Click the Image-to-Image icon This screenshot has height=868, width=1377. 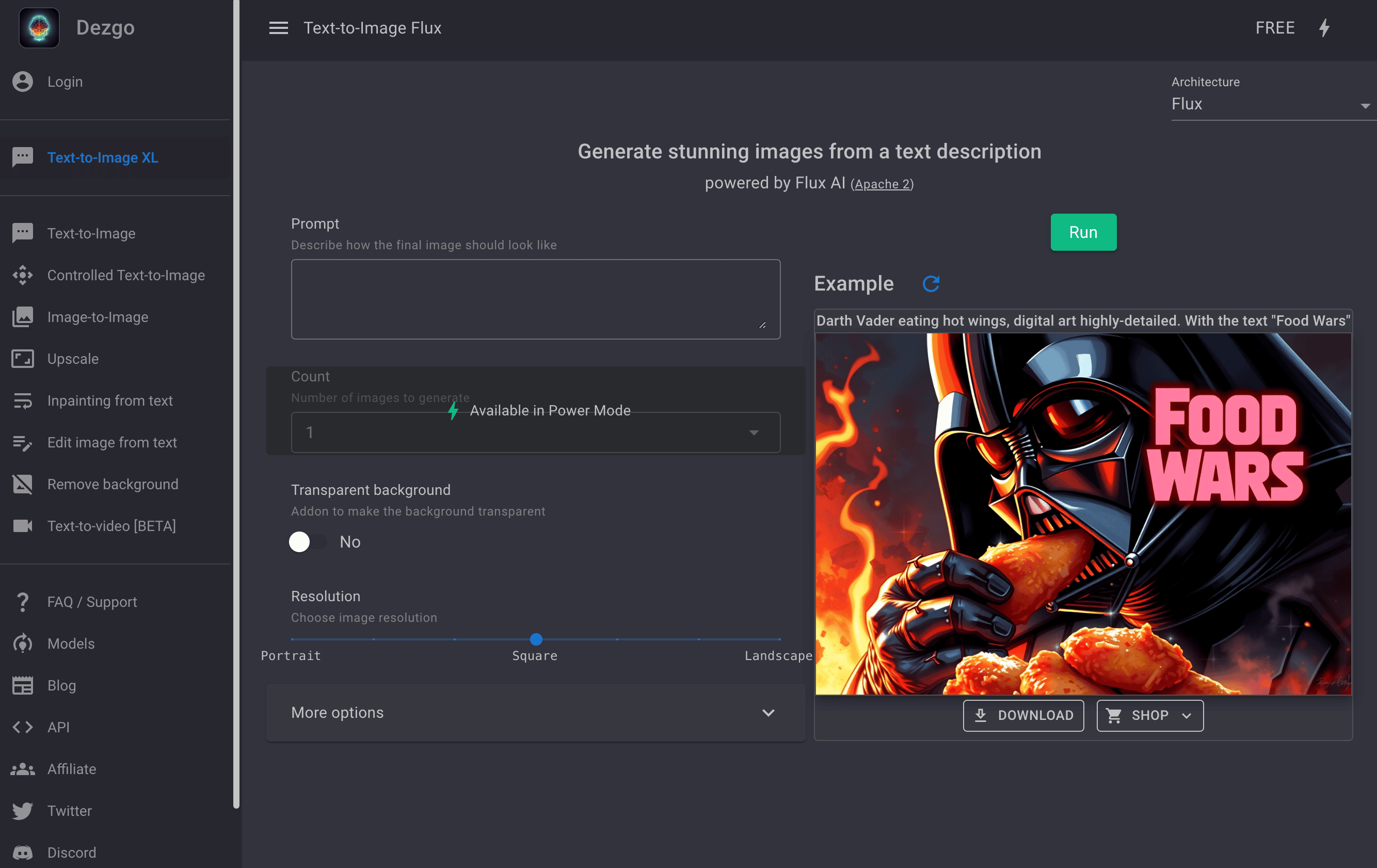point(22,317)
